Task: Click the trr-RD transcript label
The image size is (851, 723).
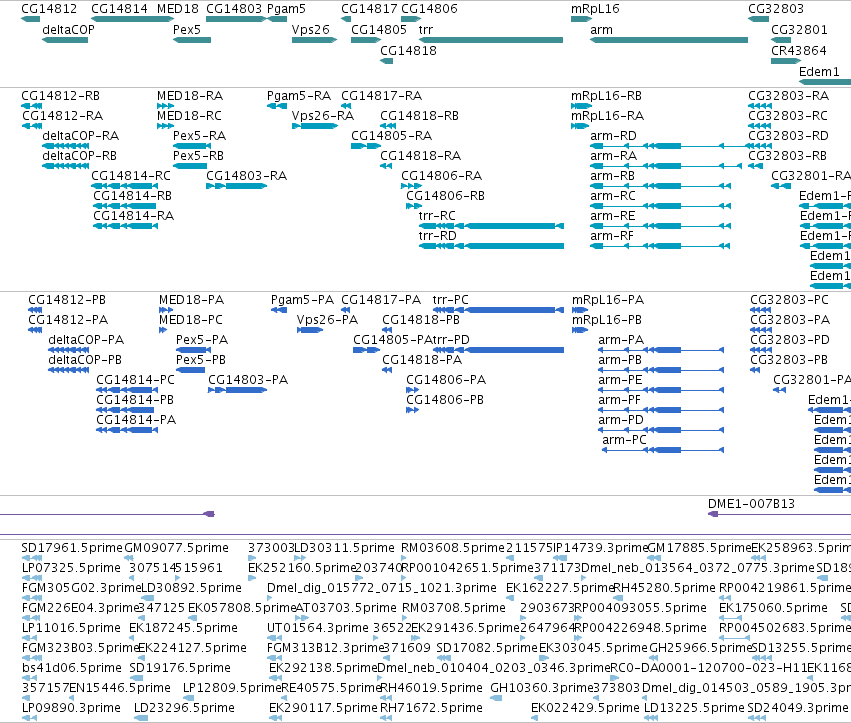Action: pos(437,236)
